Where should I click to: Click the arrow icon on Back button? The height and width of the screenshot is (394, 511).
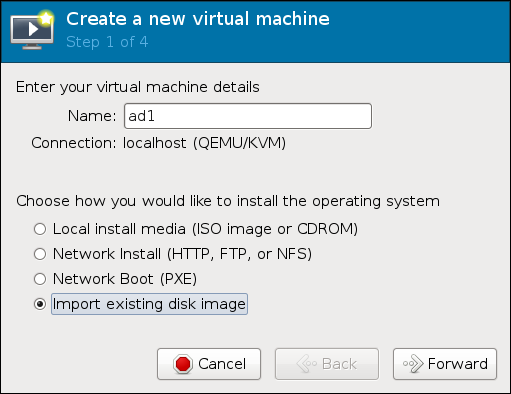coord(307,364)
